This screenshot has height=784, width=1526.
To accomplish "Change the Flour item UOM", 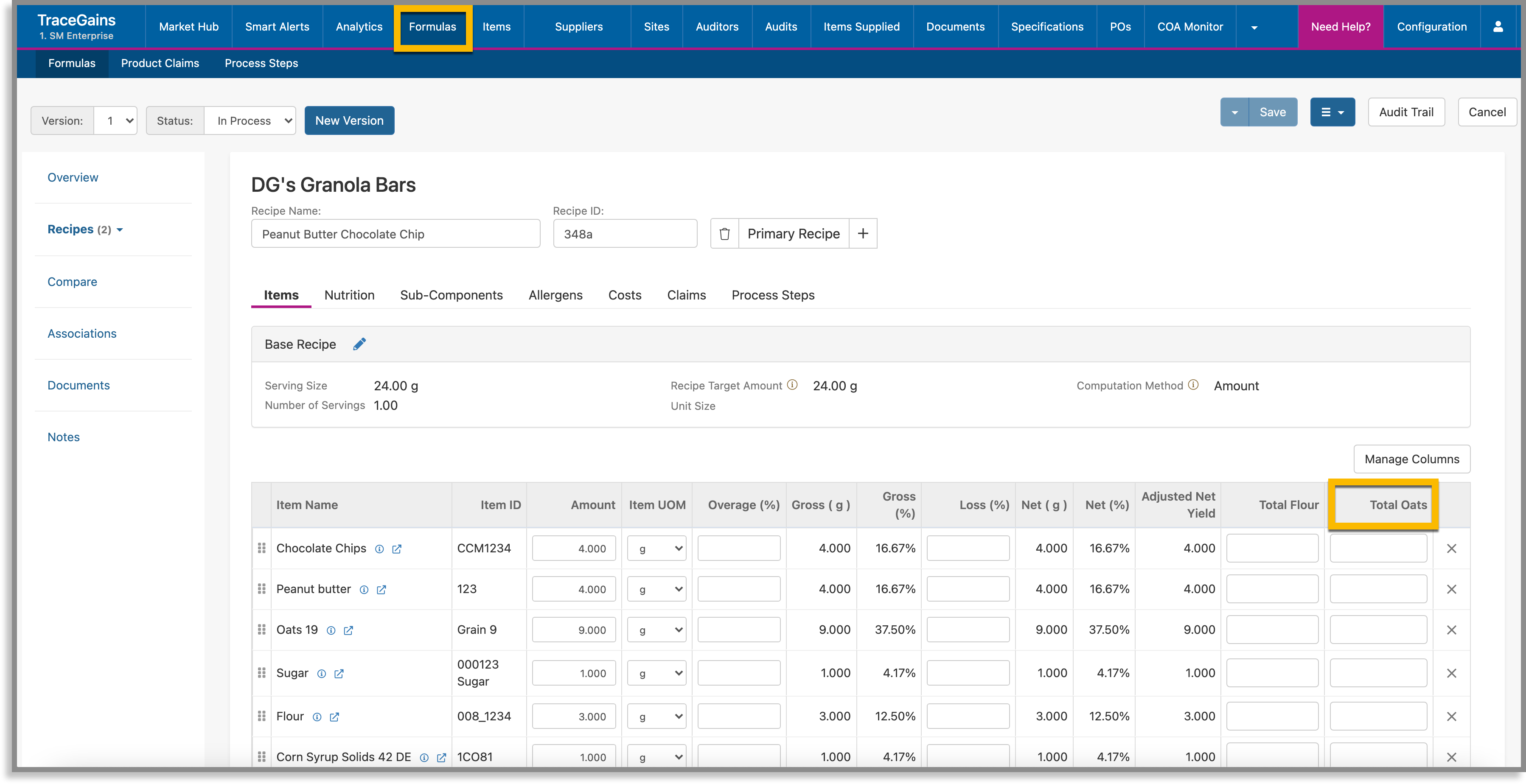I will pos(656,717).
